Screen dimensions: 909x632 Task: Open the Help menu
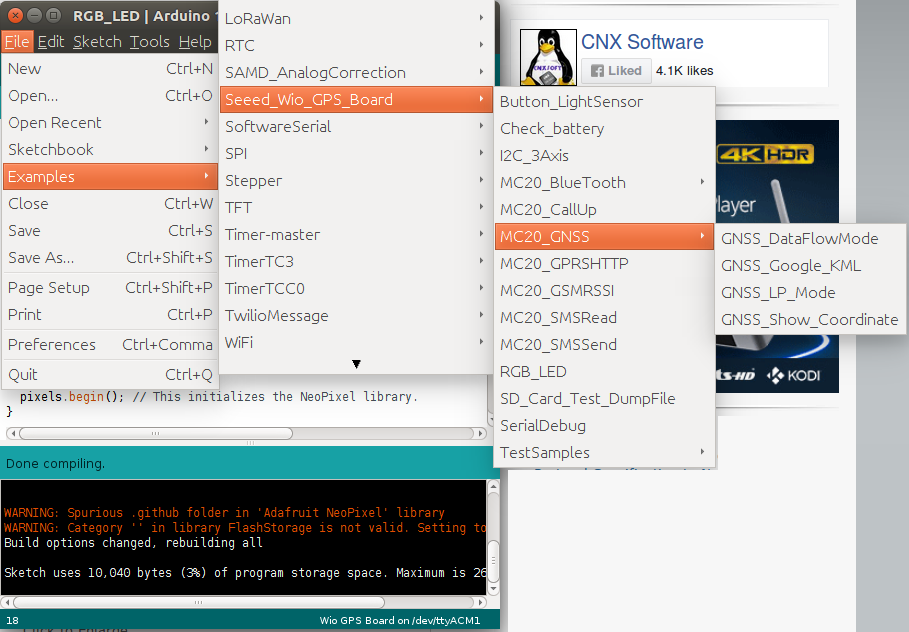click(x=195, y=42)
